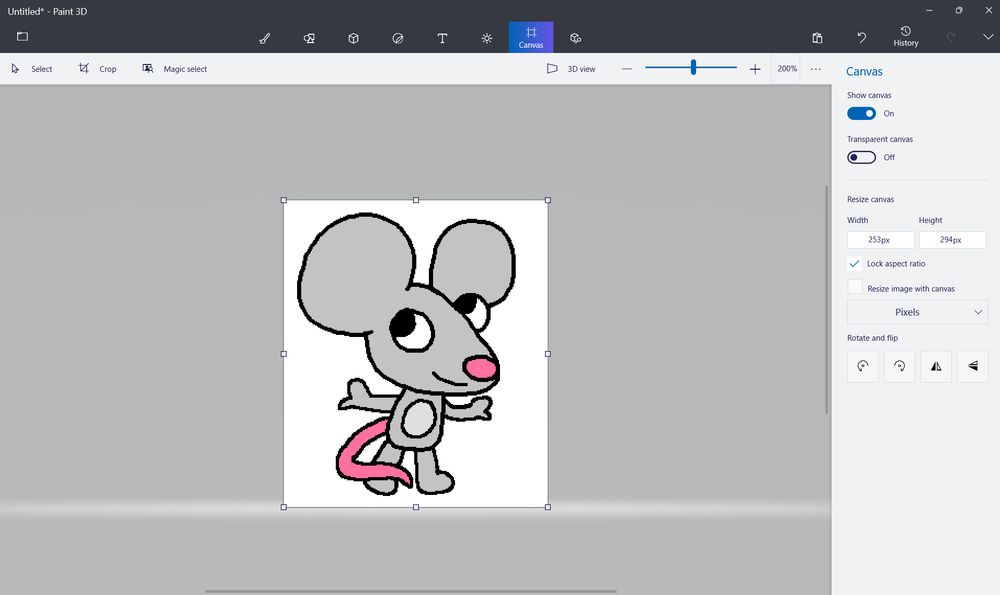Click the bottom-middle canvas resize handle
Screen dimensions: 1000x595
416,507
